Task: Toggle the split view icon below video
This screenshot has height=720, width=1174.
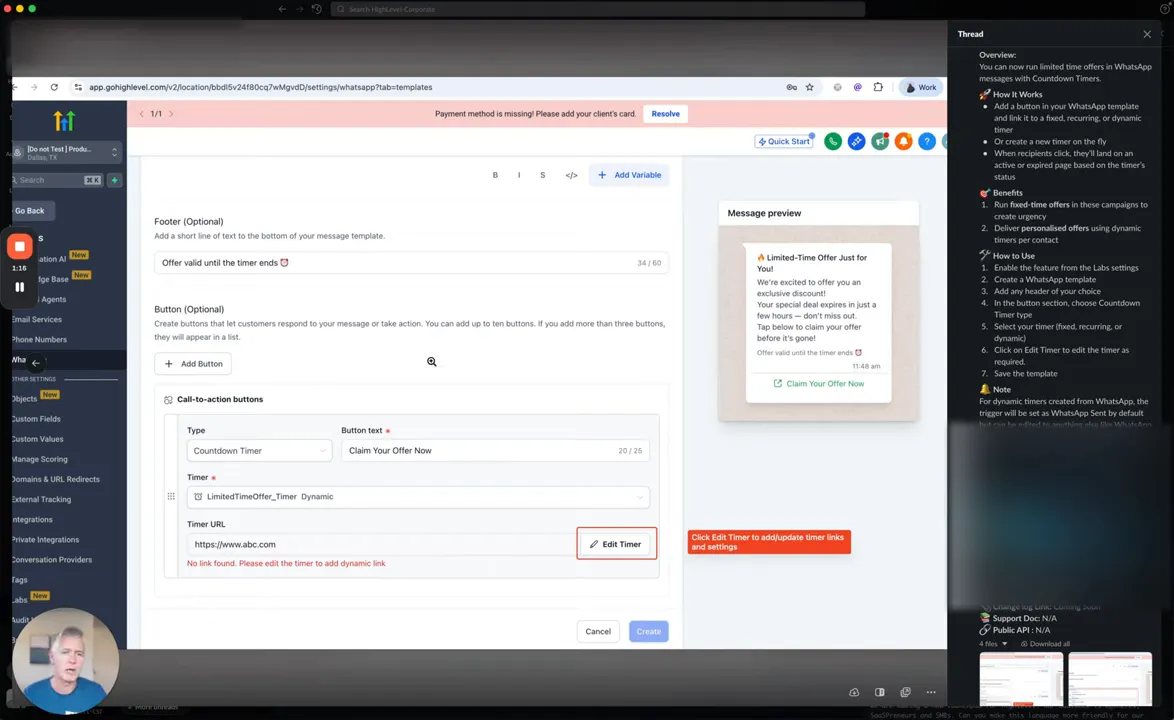Action: click(880, 692)
